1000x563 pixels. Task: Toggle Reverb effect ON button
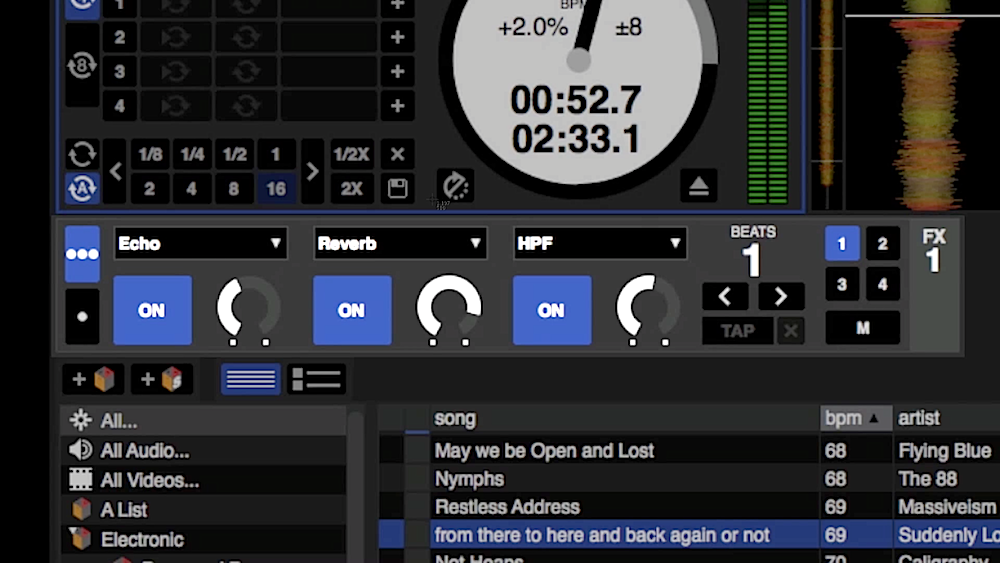(x=352, y=311)
